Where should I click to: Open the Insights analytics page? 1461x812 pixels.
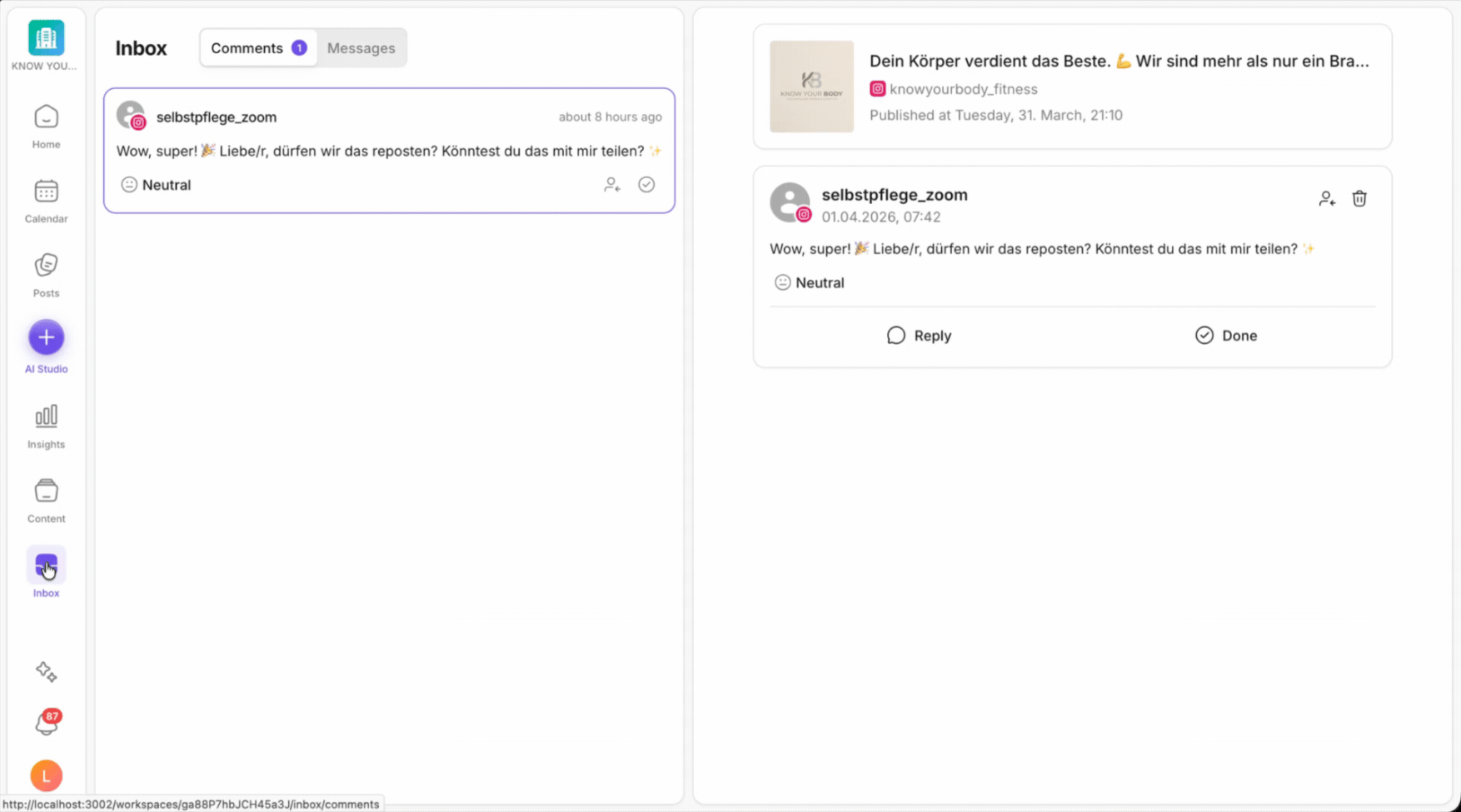[x=46, y=426]
